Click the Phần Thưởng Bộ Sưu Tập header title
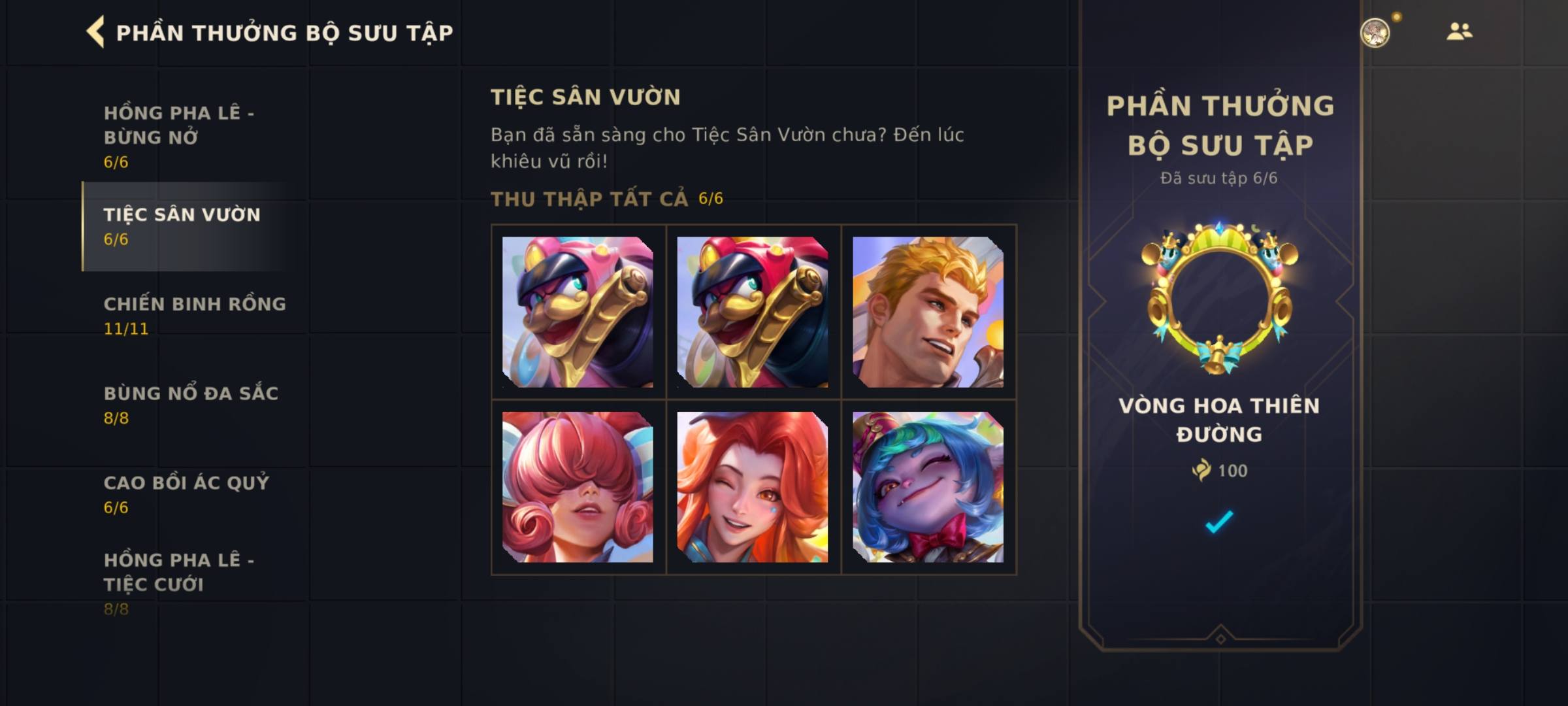Viewport: 1568px width, 706px height. click(x=284, y=33)
